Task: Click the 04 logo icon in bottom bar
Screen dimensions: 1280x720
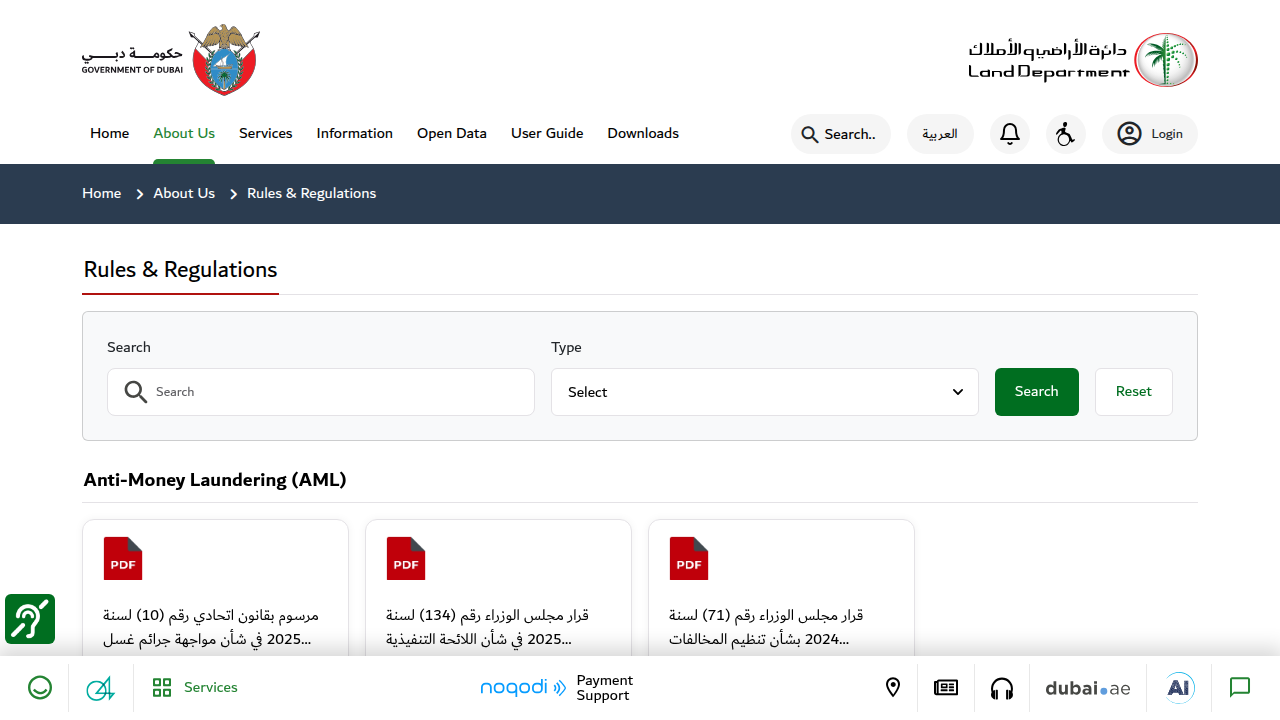Action: [101, 688]
